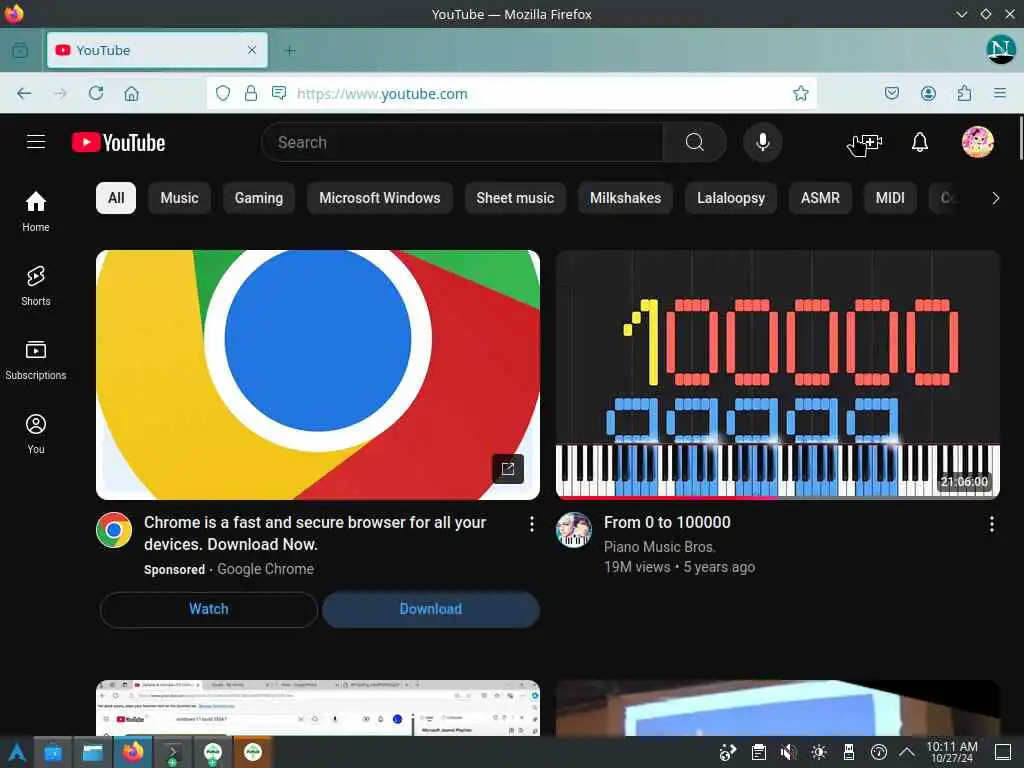Open Subscriptions in the sidebar
The image size is (1024, 768).
[x=35, y=360]
